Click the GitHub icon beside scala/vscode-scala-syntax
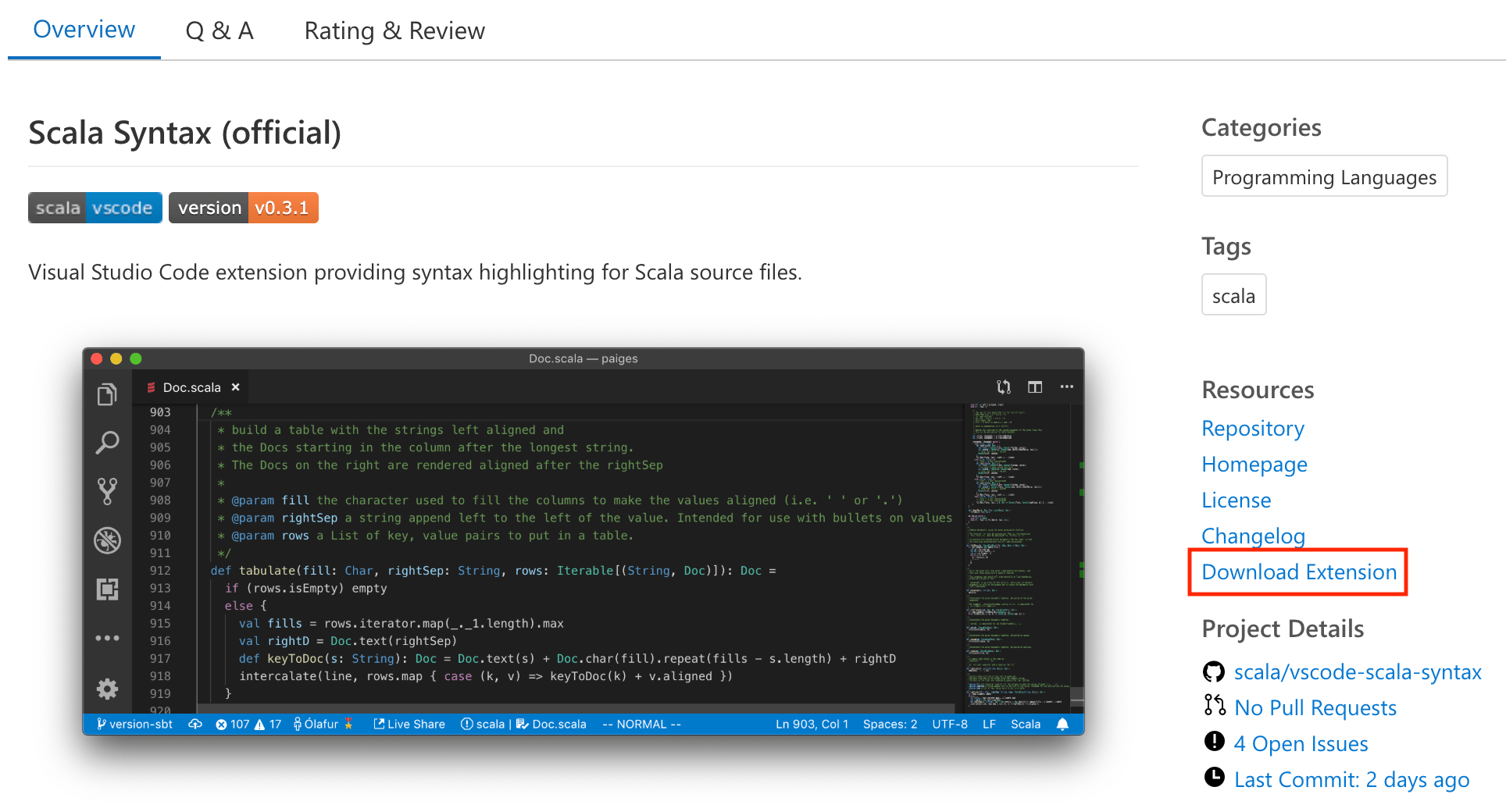The height and width of the screenshot is (812, 1506). (x=1214, y=671)
